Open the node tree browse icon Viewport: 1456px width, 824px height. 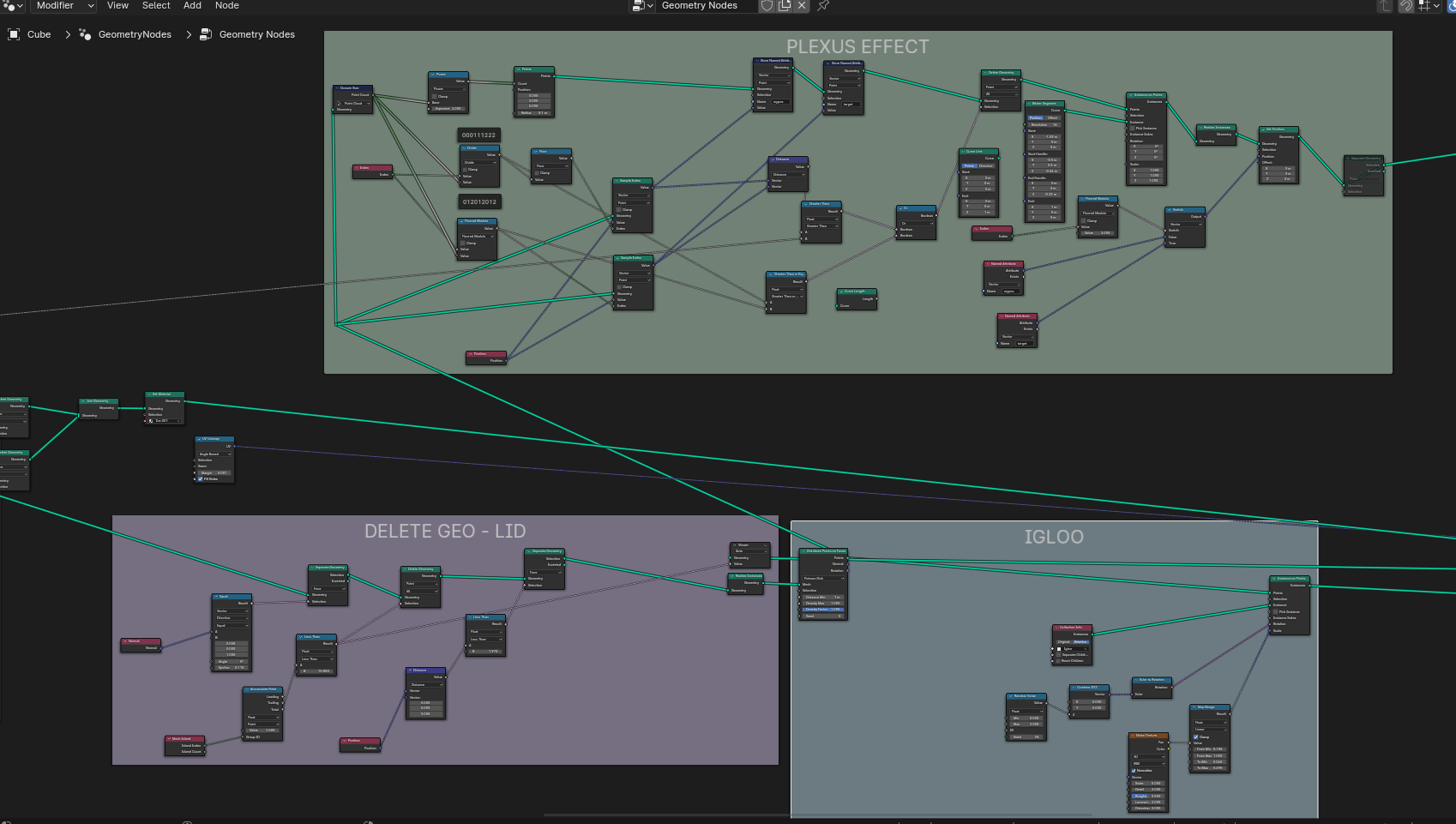pos(642,6)
